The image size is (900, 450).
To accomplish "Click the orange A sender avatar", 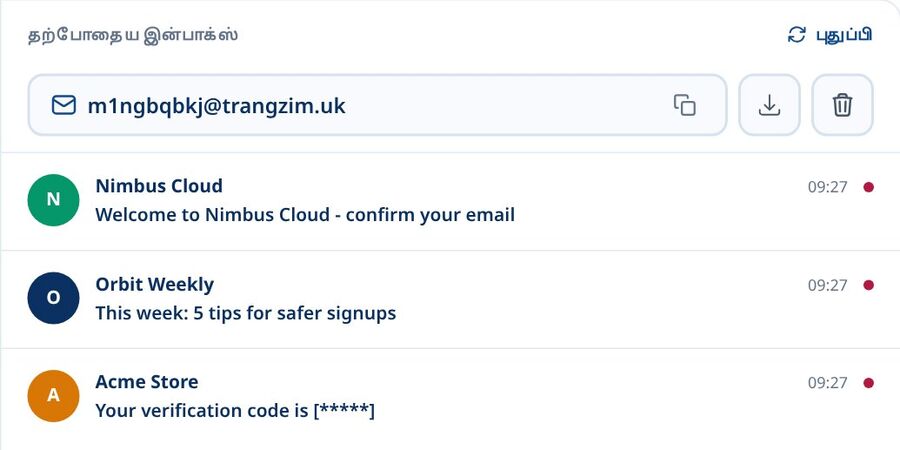I will click(x=53, y=395).
